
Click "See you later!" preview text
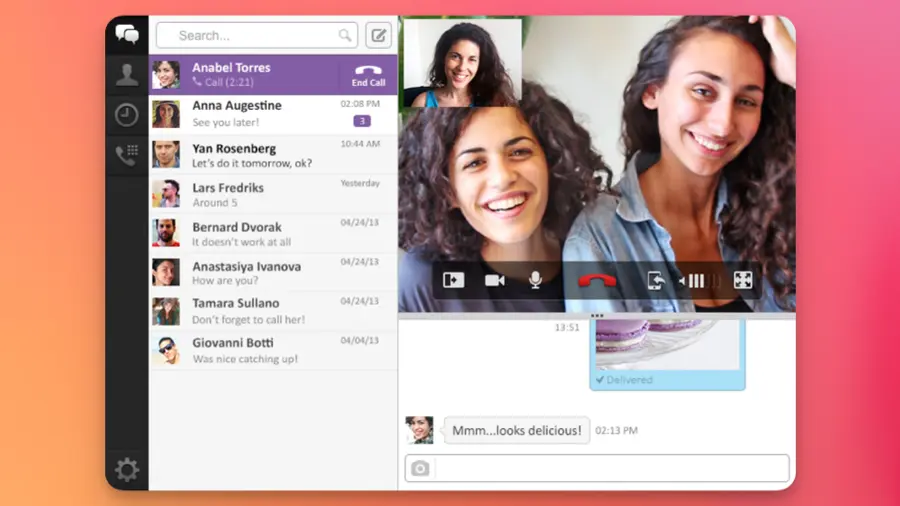tap(226, 122)
